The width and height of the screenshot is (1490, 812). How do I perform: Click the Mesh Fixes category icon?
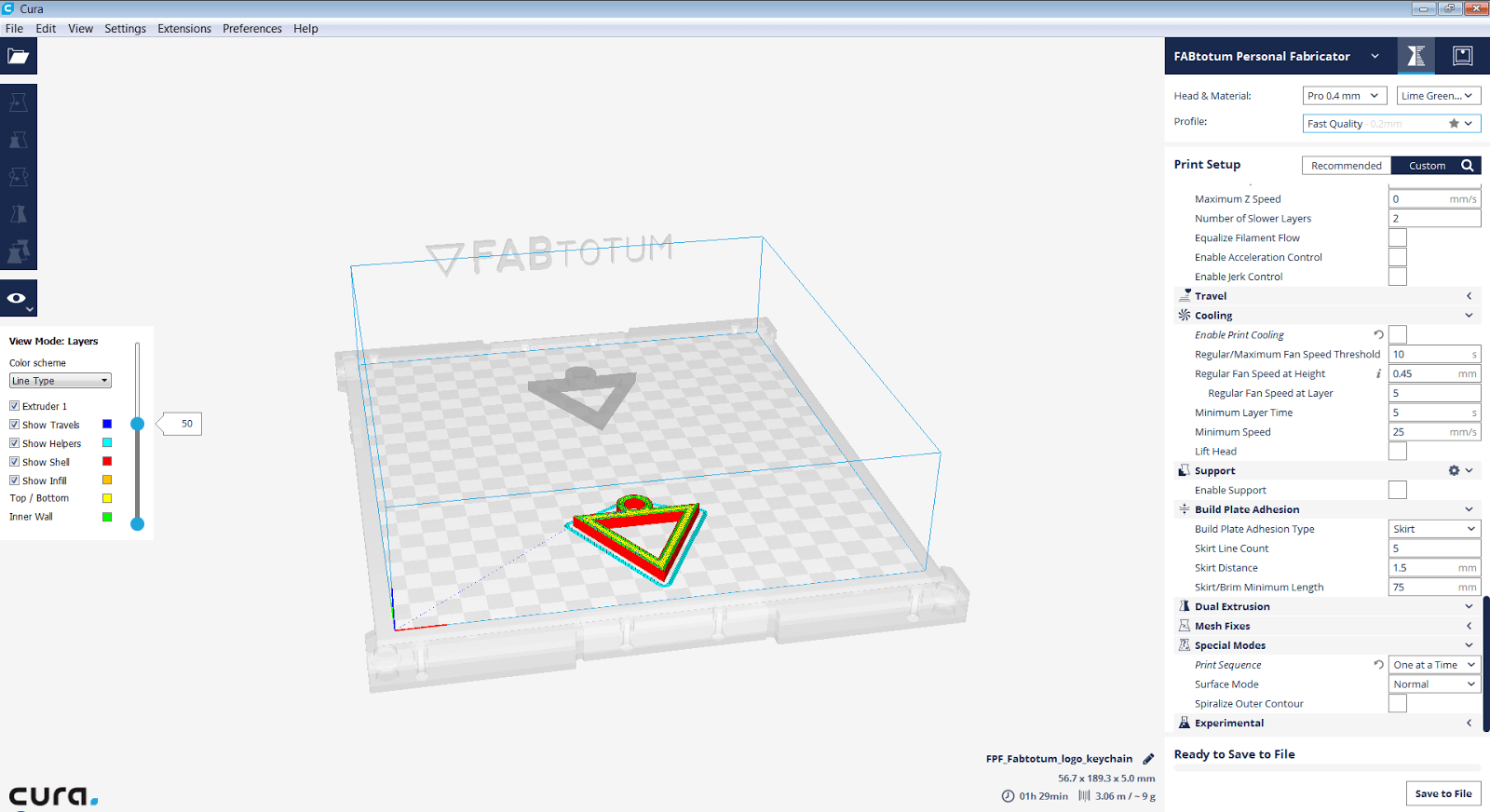tap(1185, 626)
